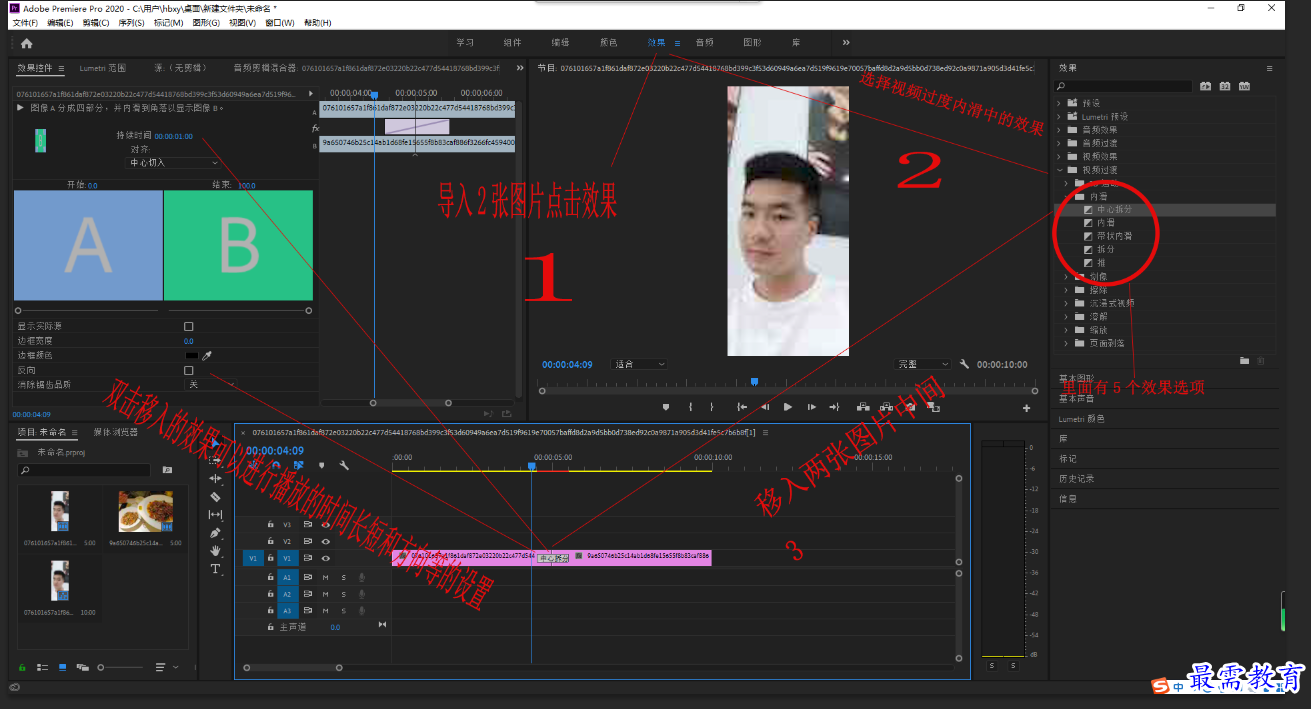Switch project panel to list view
Screen dimensions: 1311x709
42,667
